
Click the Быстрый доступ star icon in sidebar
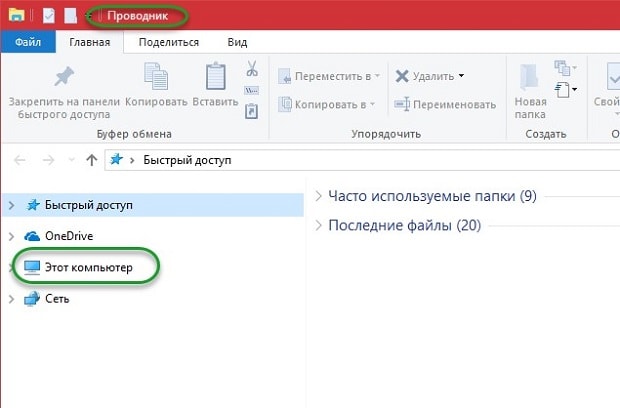click(33, 205)
